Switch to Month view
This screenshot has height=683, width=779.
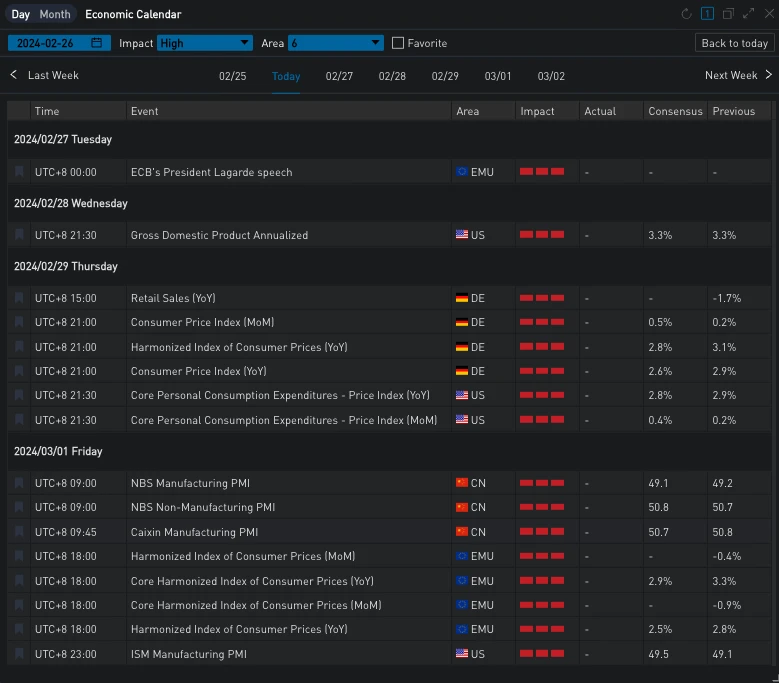click(55, 14)
